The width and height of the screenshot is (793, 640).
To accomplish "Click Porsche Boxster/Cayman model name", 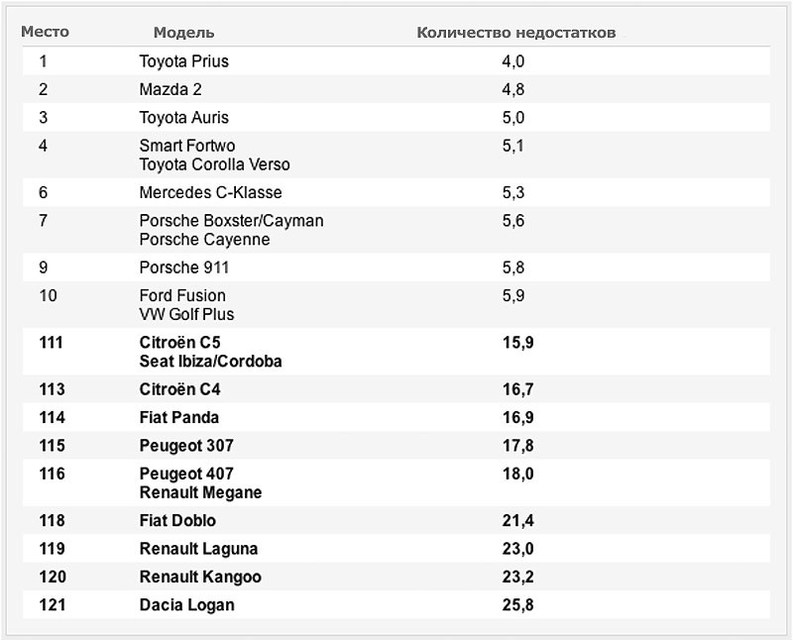I will tap(231, 221).
